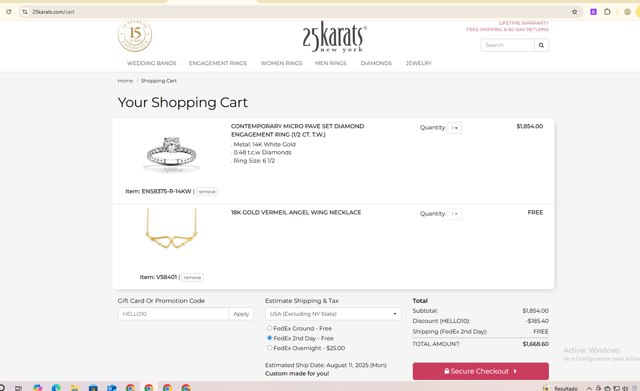
Task: Click the Ring Size: 6 1/2 detail
Action: 253,161
